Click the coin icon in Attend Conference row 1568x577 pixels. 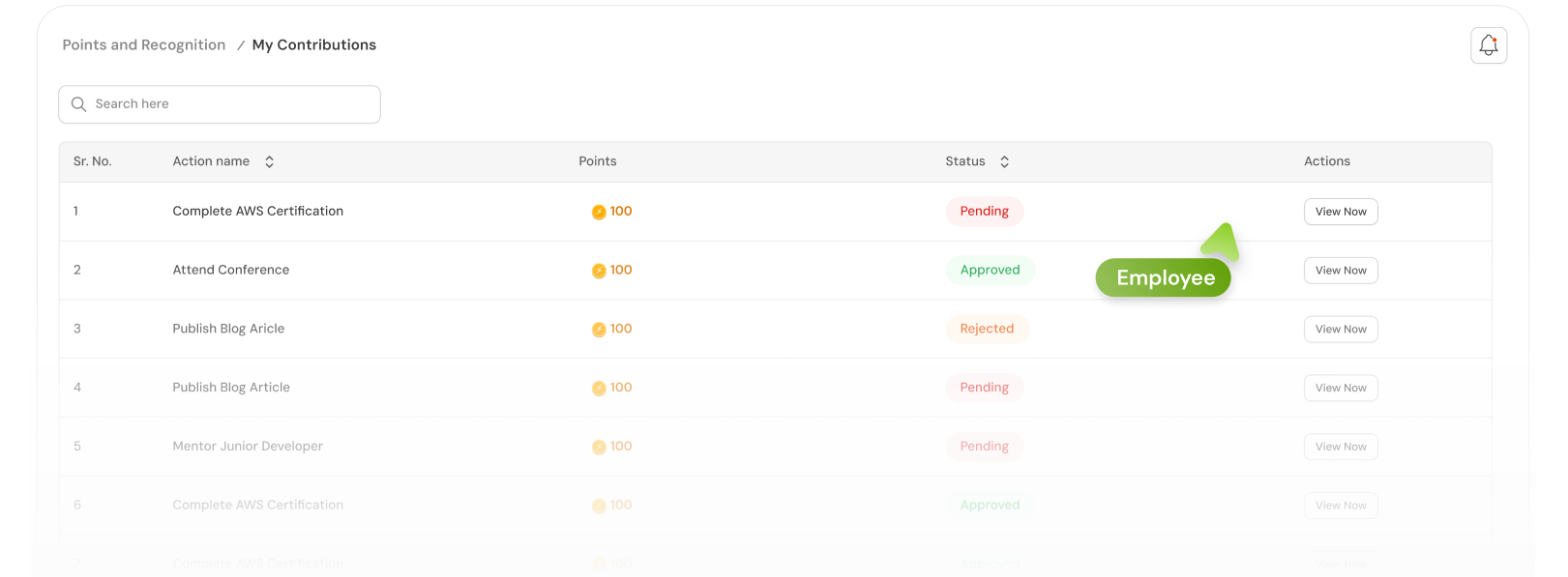pos(599,271)
